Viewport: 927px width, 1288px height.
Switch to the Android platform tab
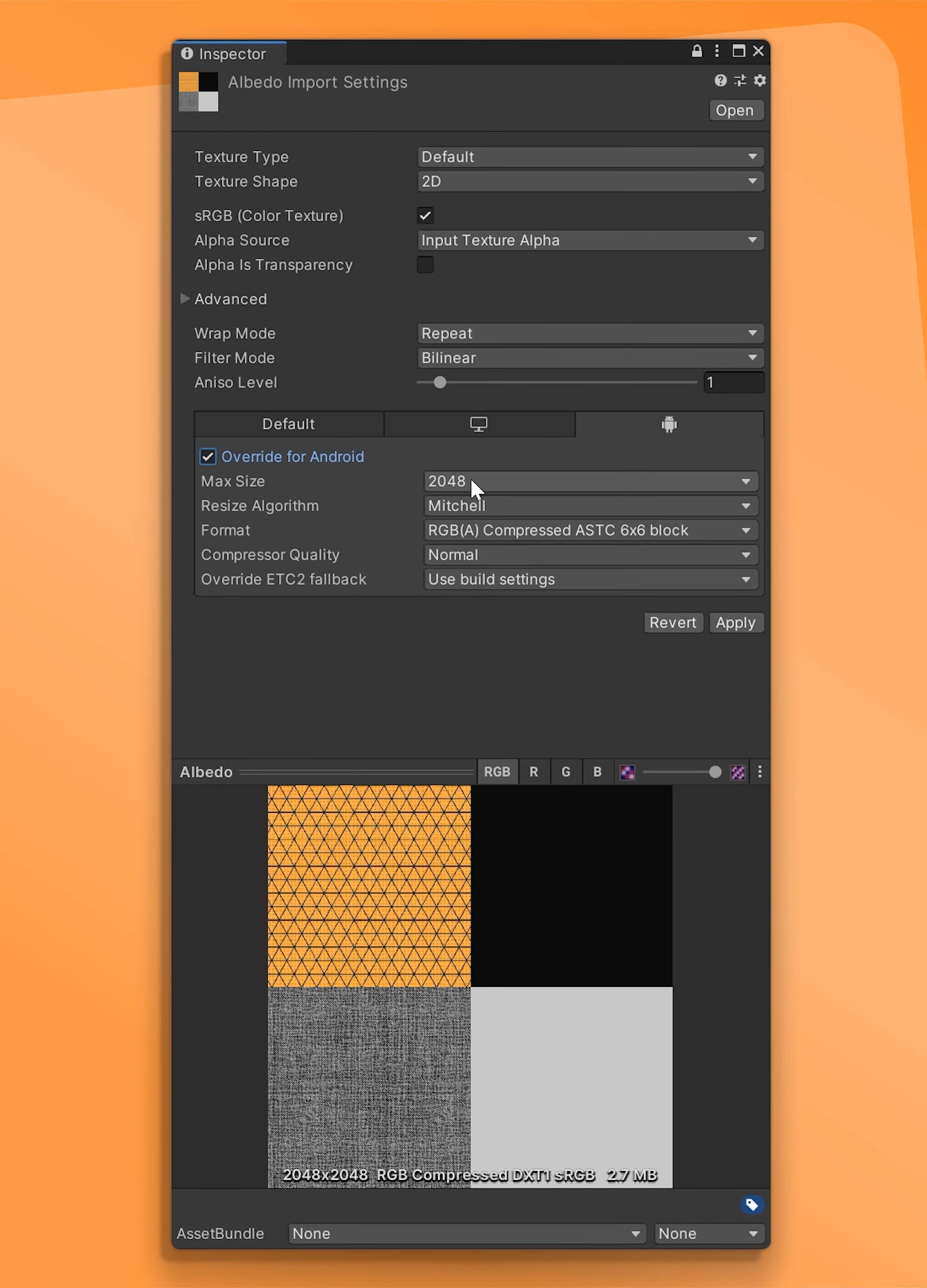tap(669, 424)
